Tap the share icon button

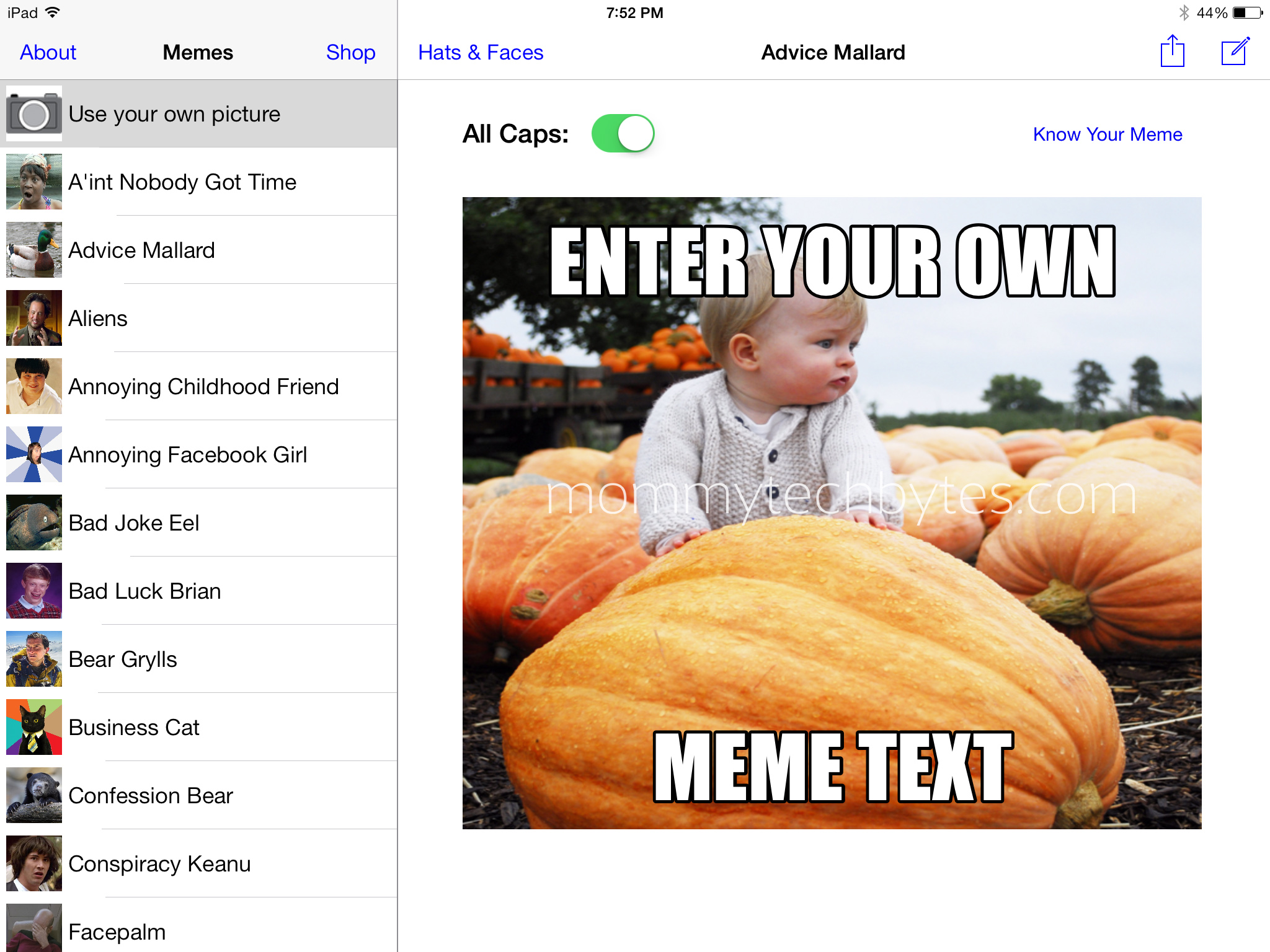1172,52
